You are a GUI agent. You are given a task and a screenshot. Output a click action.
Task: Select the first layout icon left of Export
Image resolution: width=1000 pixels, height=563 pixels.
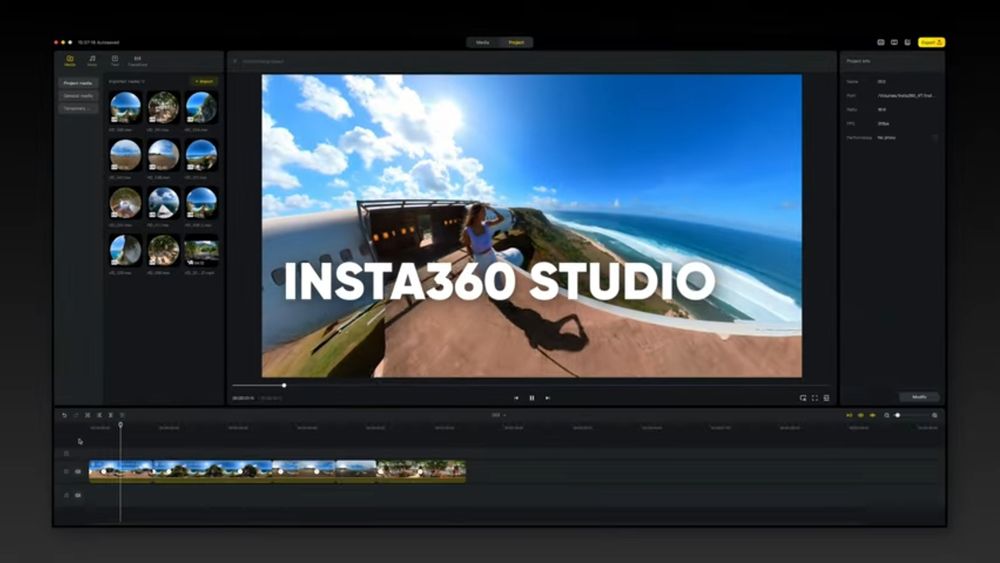click(x=881, y=43)
